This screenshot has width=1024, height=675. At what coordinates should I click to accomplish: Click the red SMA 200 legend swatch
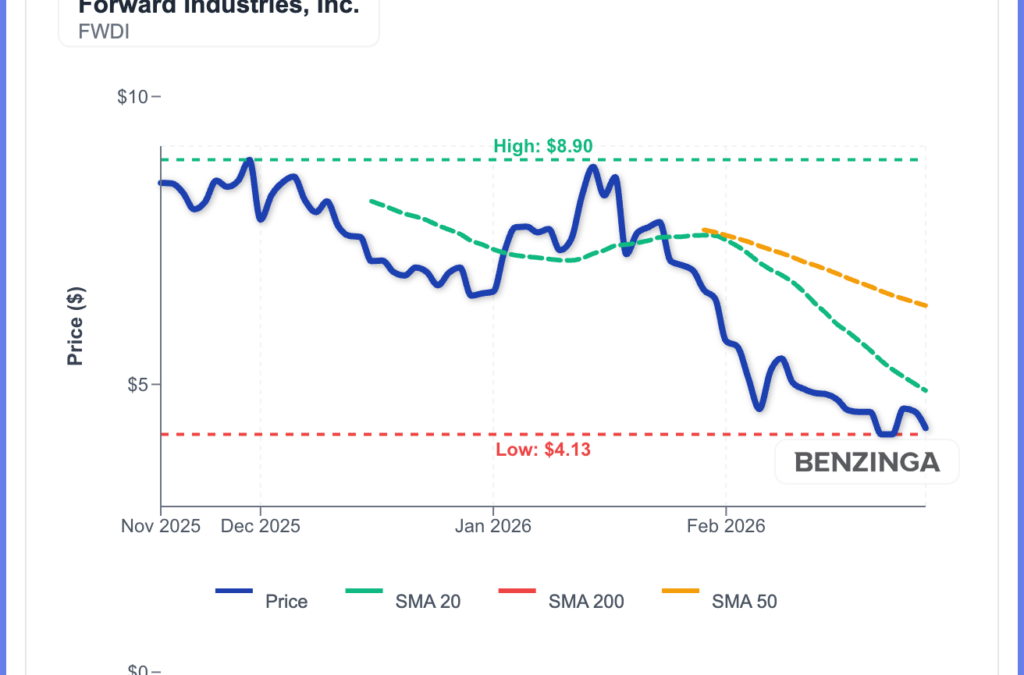pos(516,592)
